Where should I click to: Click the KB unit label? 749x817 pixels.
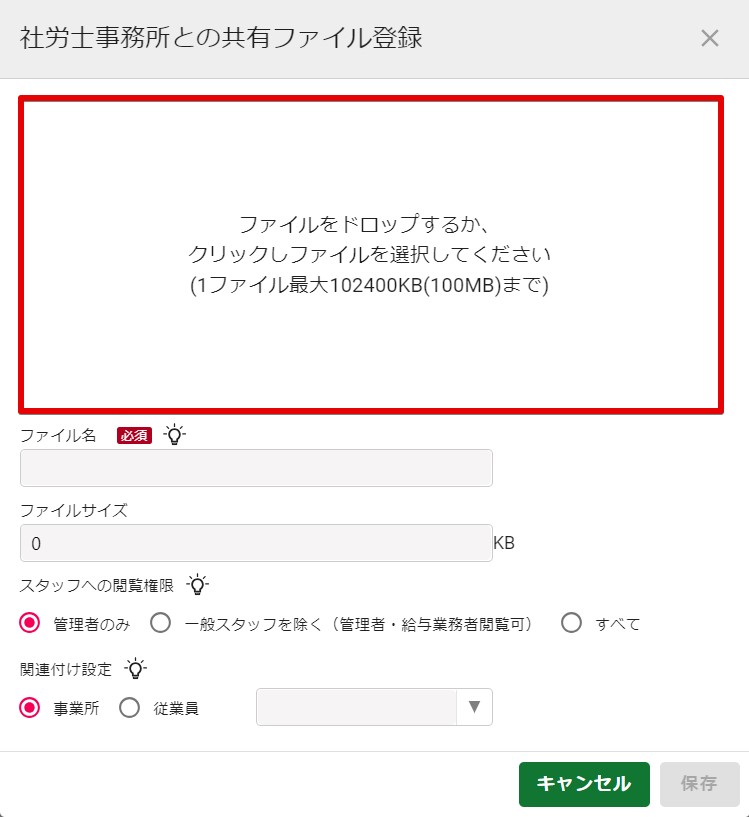tap(504, 543)
